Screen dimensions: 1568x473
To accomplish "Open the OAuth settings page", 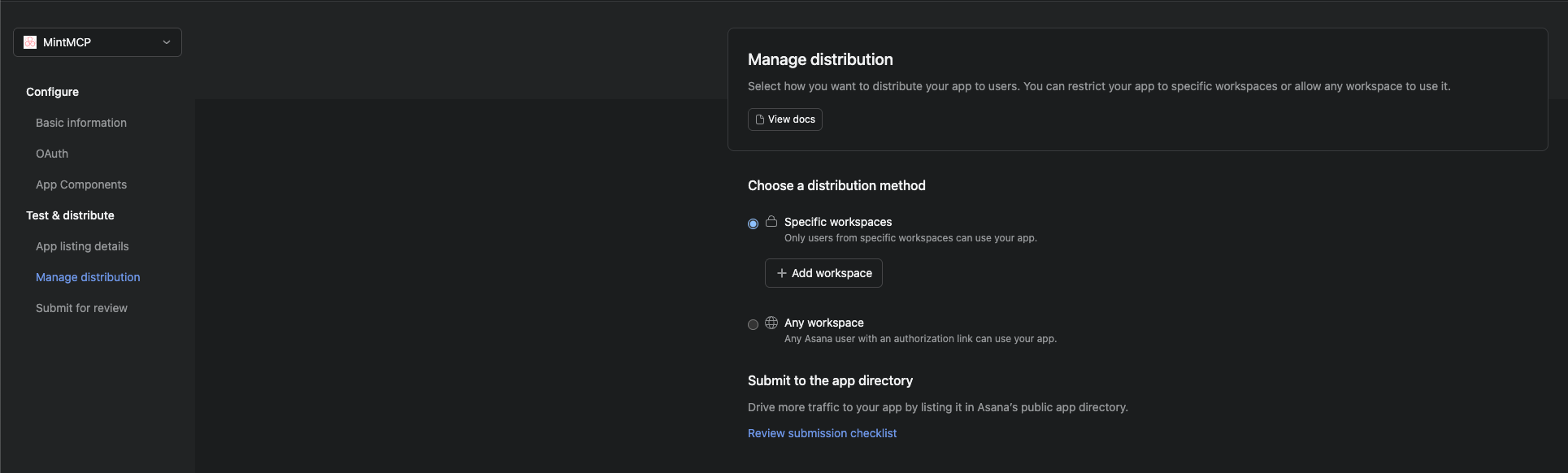I will pyautogui.click(x=52, y=154).
